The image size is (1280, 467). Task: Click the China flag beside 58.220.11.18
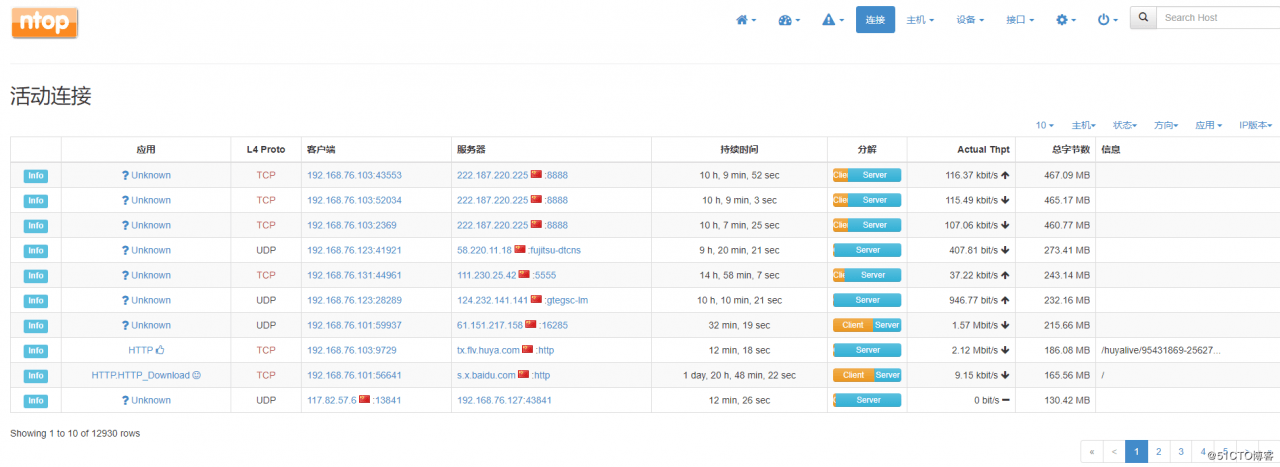(x=521, y=250)
